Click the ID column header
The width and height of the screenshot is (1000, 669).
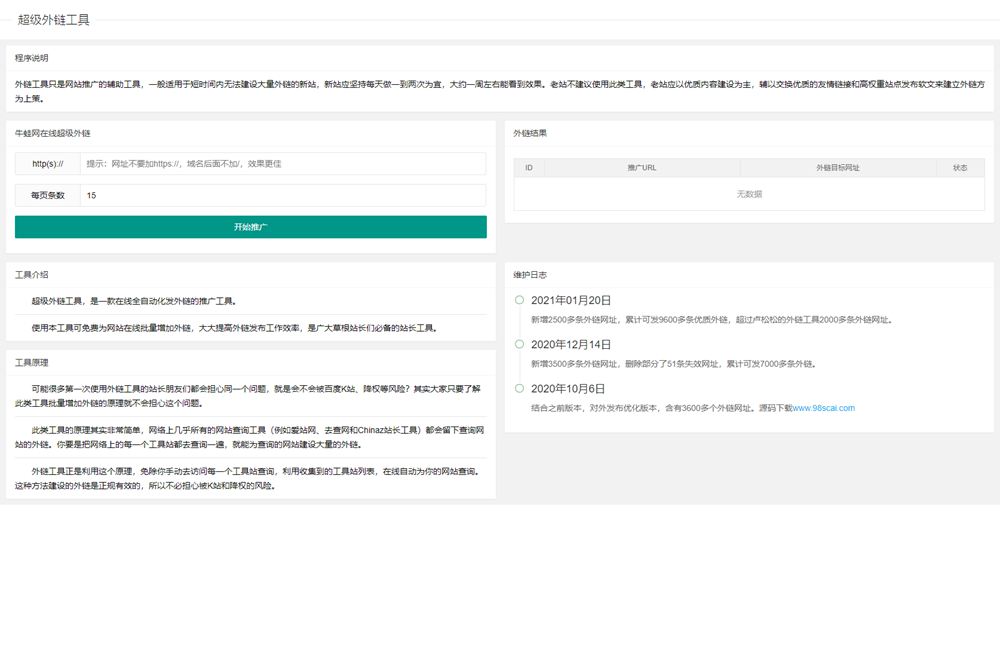(x=529, y=167)
